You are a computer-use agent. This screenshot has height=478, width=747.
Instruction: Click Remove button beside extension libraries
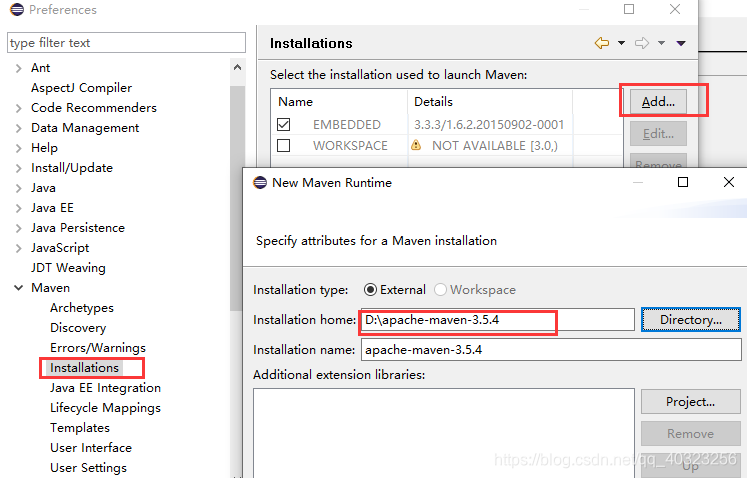tap(690, 434)
